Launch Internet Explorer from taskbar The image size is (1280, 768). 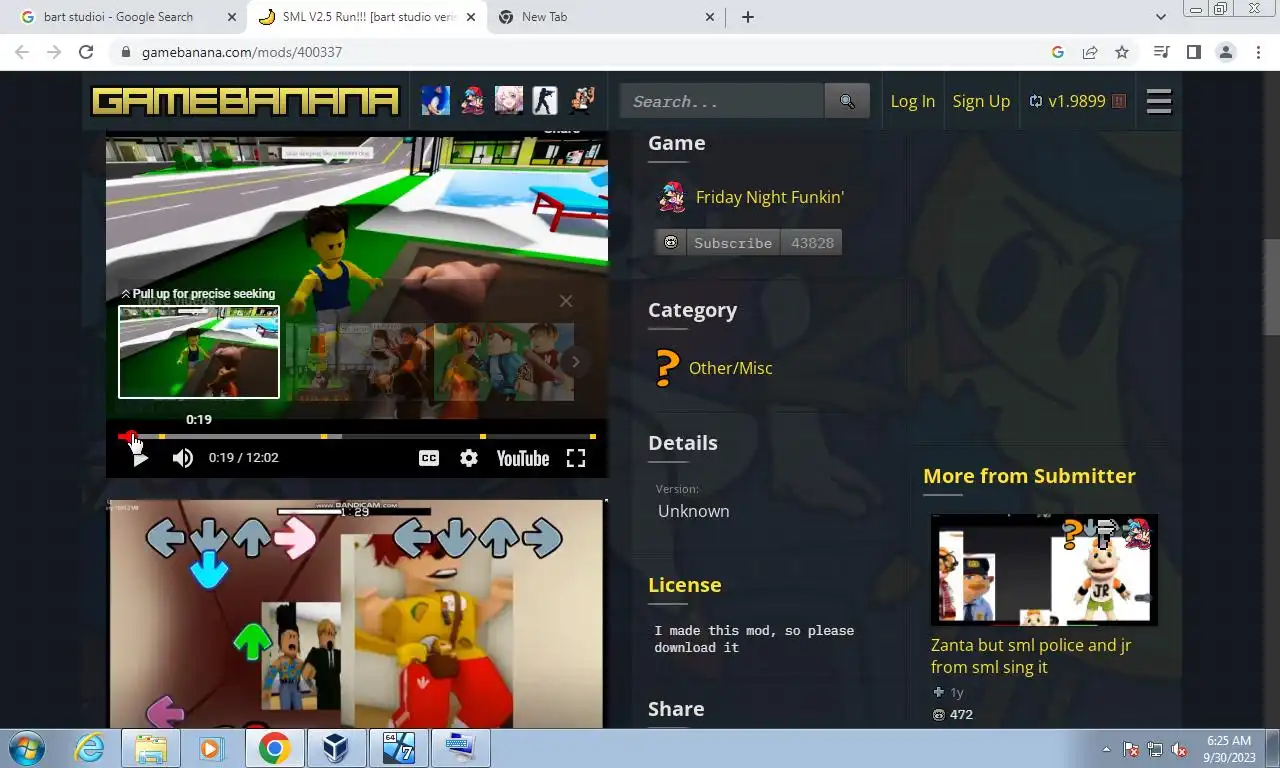[90, 748]
